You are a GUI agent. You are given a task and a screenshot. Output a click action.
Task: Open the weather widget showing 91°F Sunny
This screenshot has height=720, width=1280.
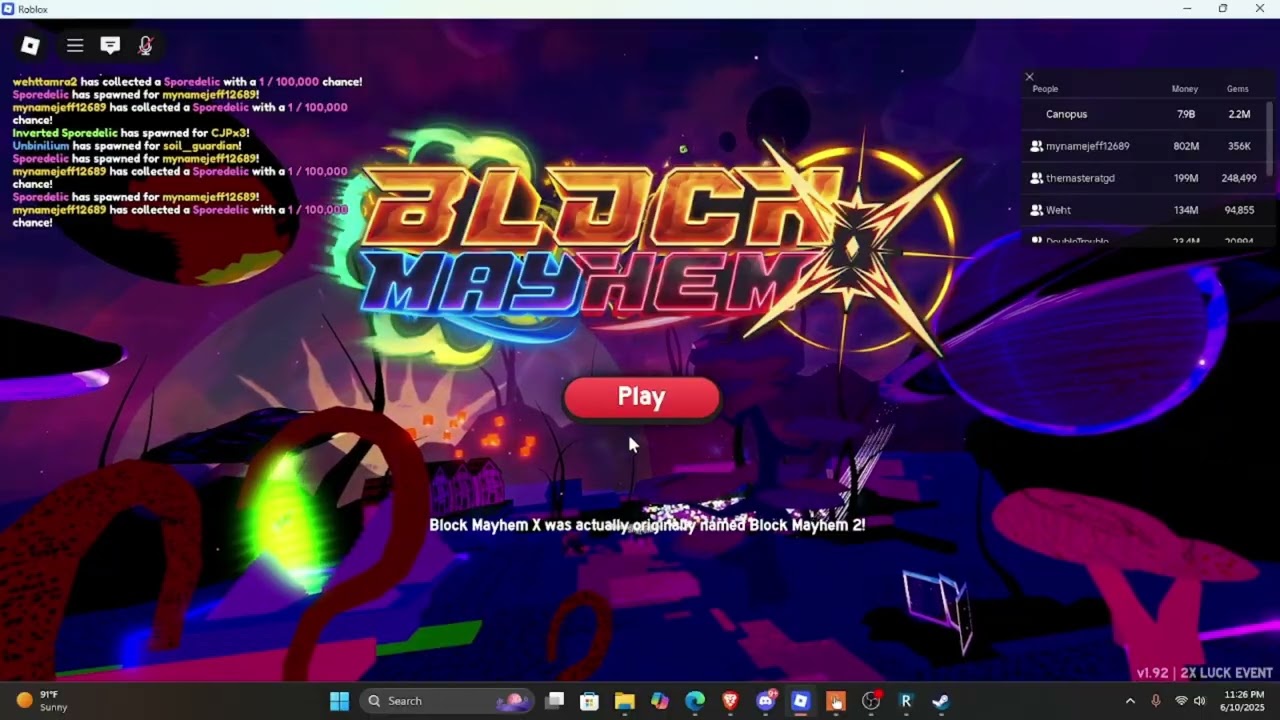(x=42, y=701)
